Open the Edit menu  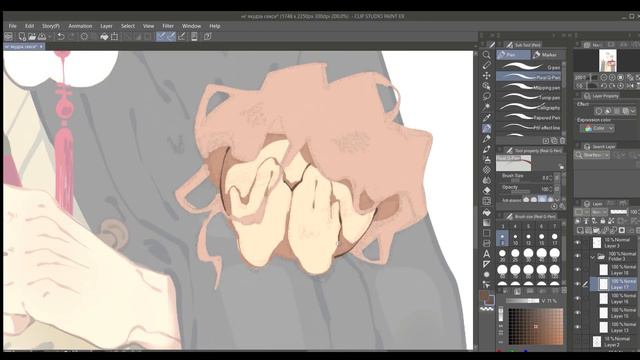[x=29, y=26]
